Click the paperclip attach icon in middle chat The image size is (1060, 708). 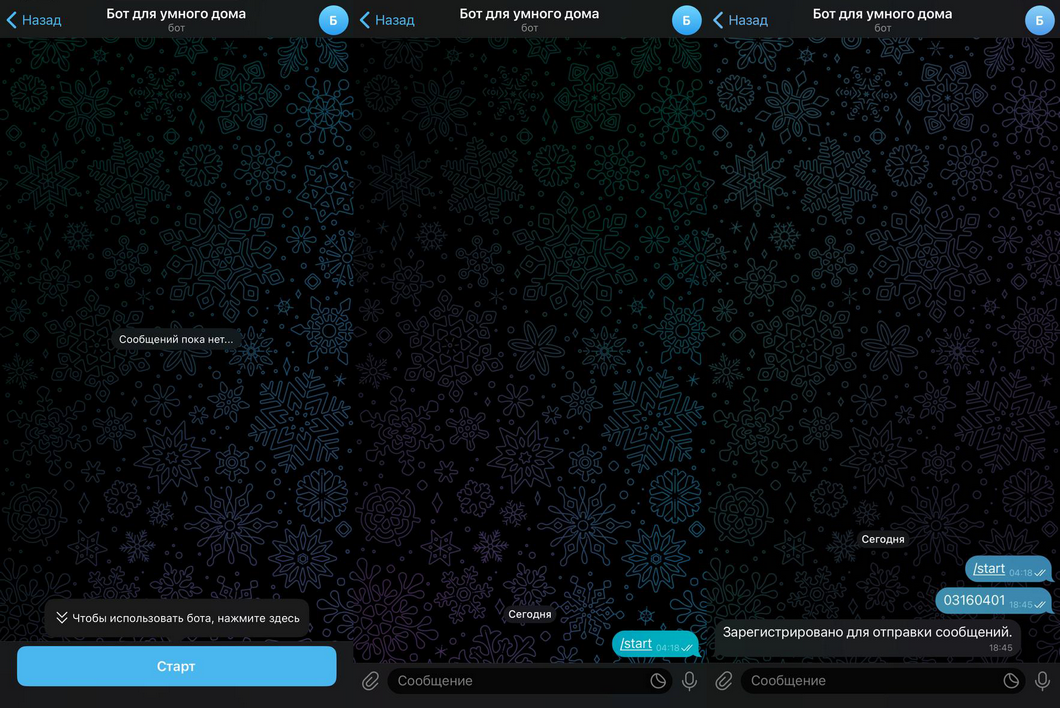point(370,681)
